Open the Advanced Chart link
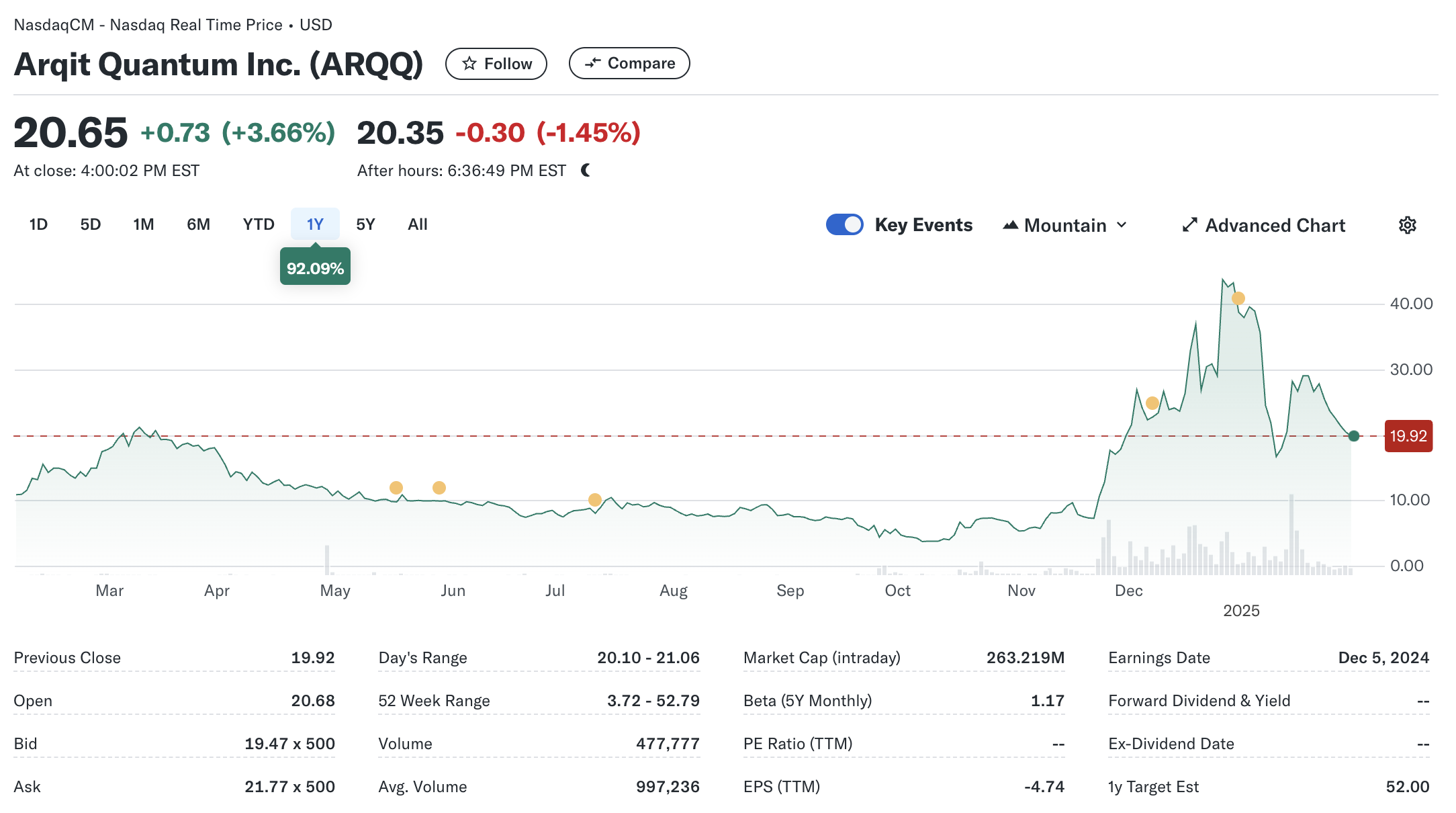Screen dimensions: 1456x813 click(x=1275, y=225)
